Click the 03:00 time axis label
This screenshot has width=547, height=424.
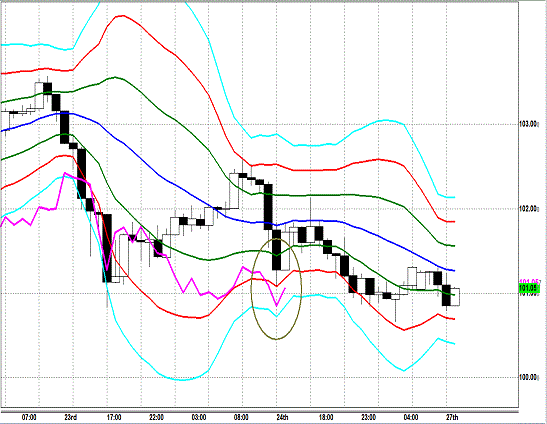click(198, 417)
